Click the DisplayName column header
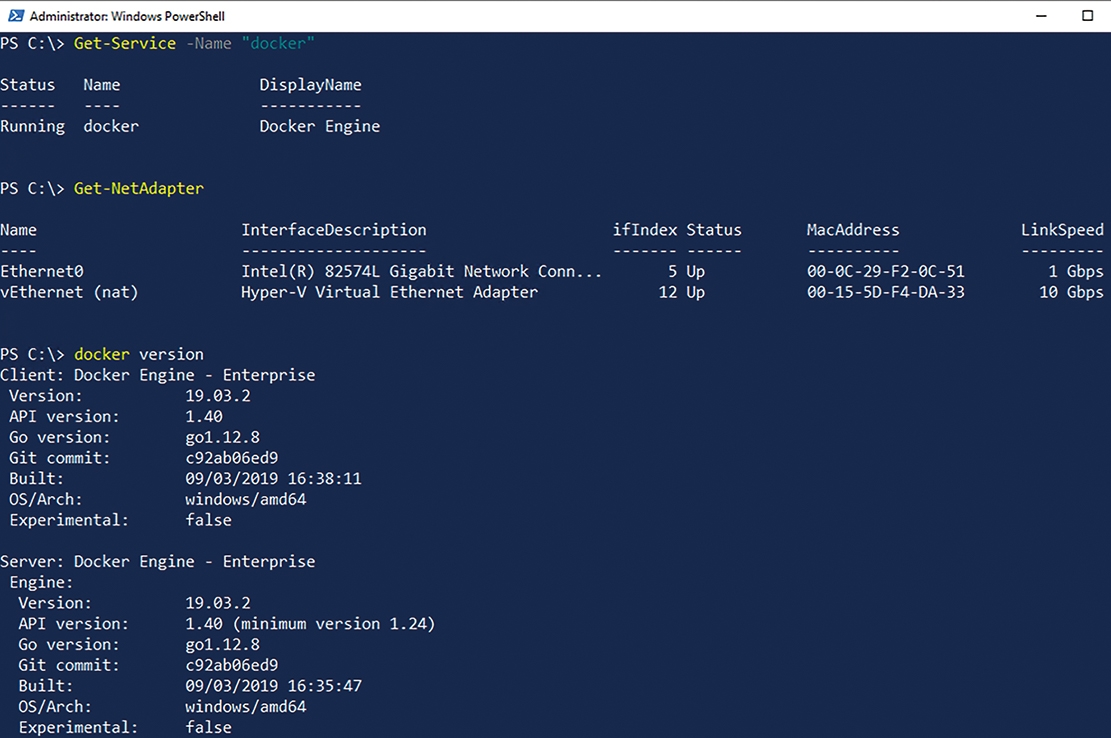 coord(310,85)
